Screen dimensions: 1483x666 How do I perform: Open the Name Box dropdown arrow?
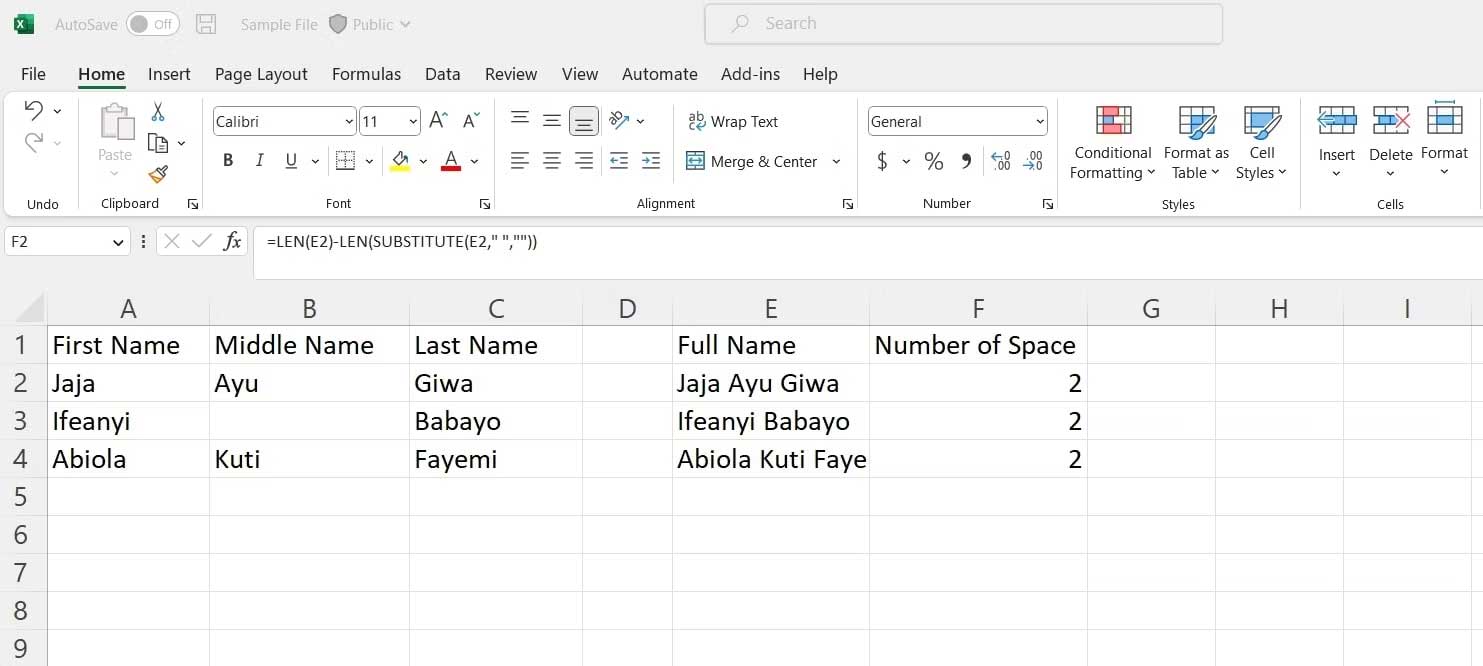tap(118, 242)
